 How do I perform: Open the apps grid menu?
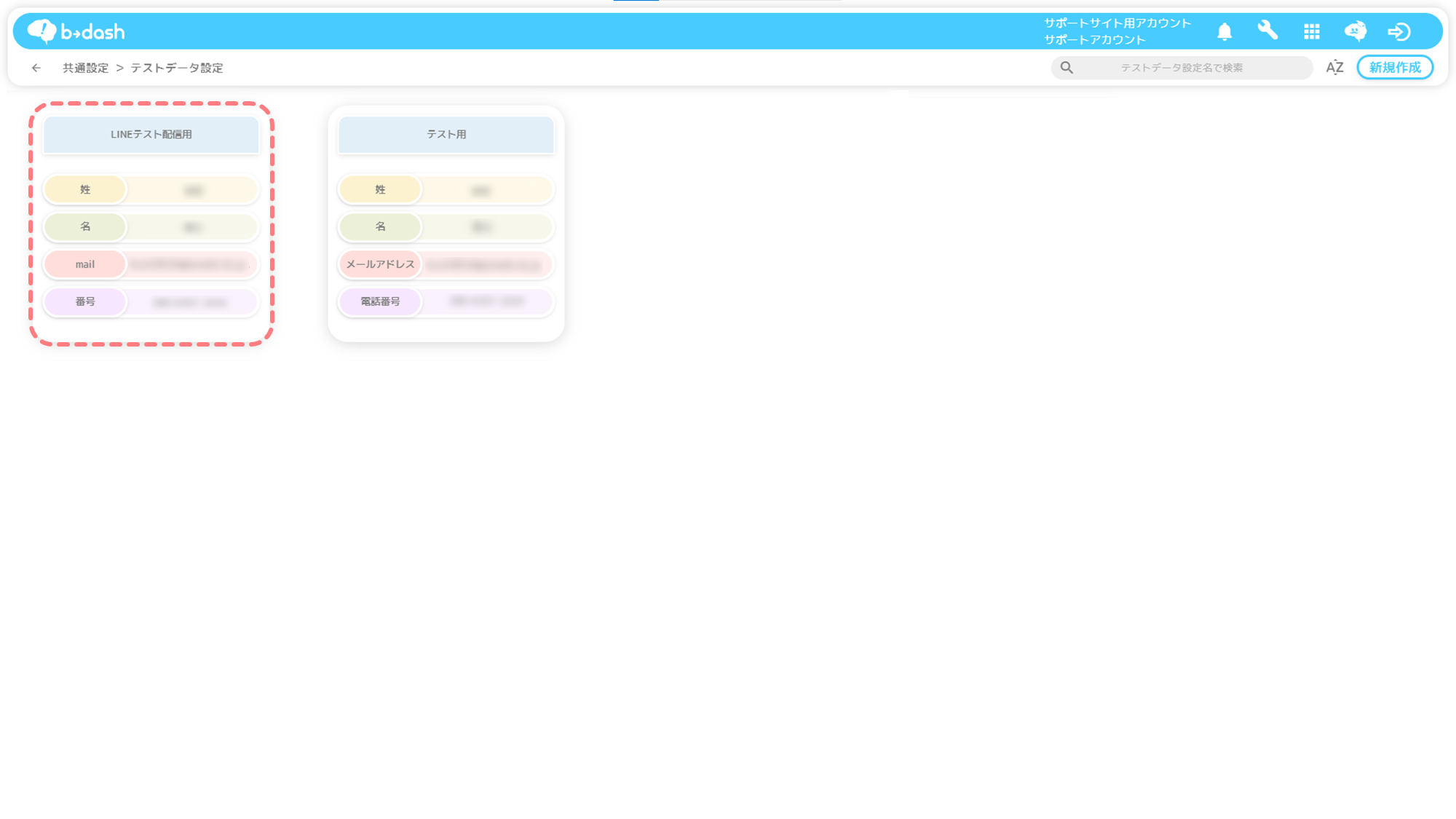point(1312,31)
